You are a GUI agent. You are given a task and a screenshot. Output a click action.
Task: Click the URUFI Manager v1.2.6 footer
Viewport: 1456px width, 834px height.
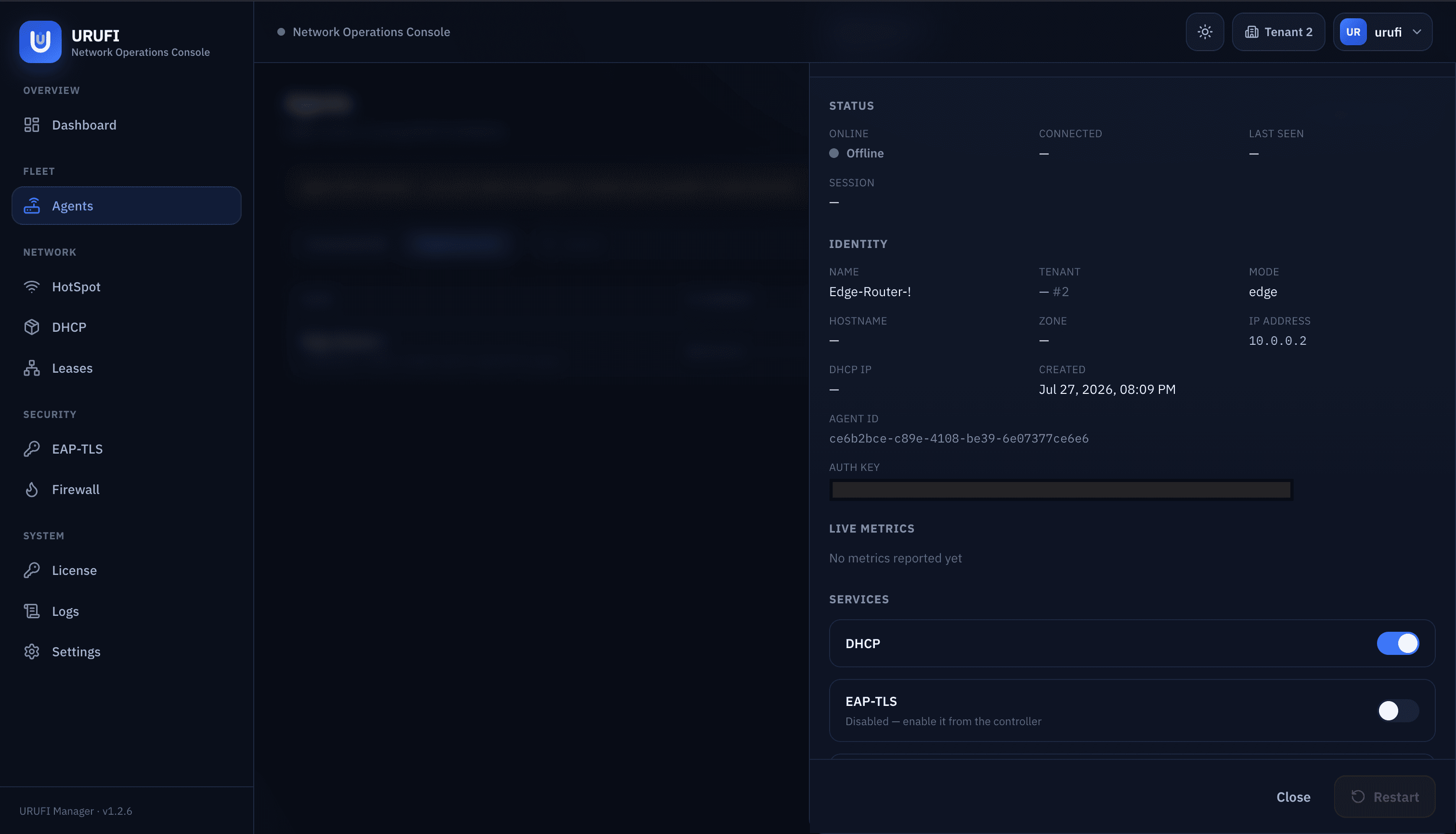[x=76, y=811]
